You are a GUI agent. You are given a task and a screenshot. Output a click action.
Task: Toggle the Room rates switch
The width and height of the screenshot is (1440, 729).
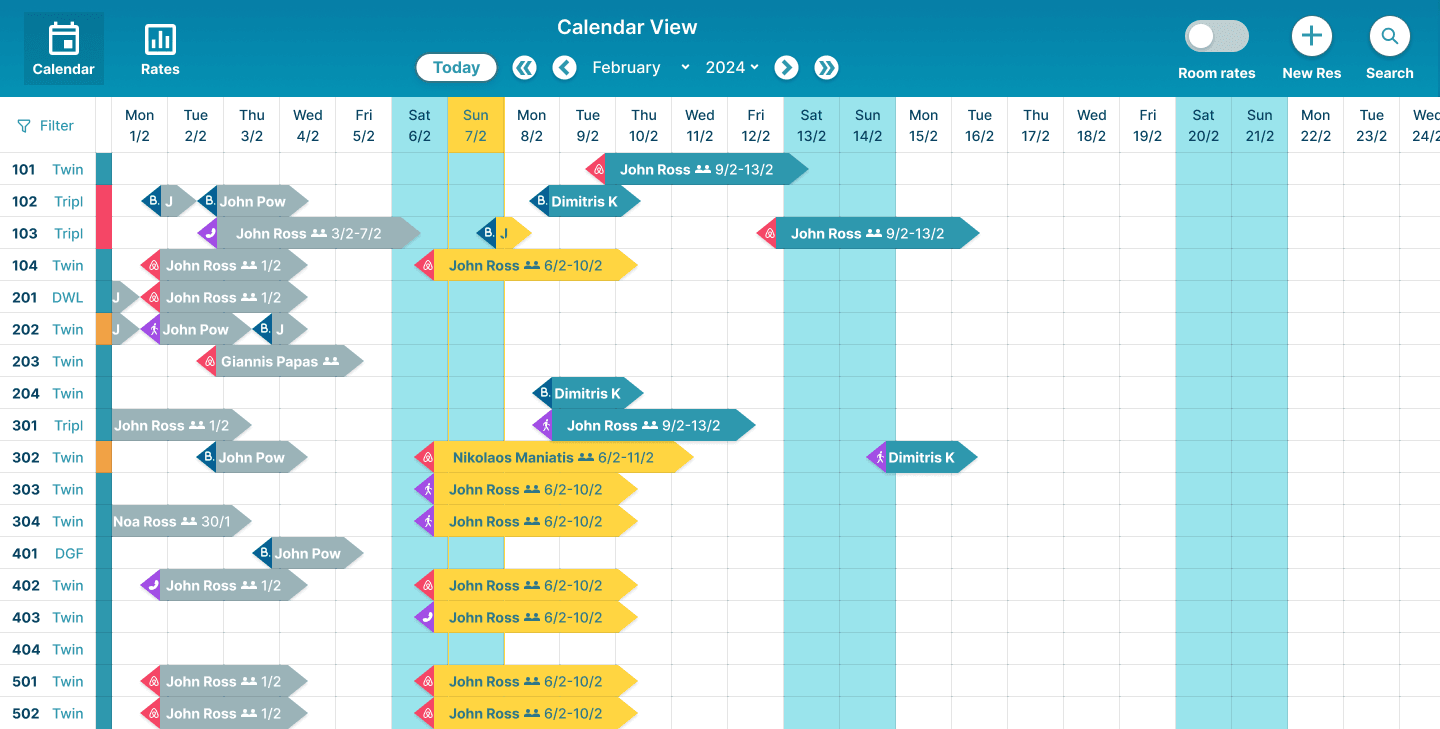point(1217,37)
